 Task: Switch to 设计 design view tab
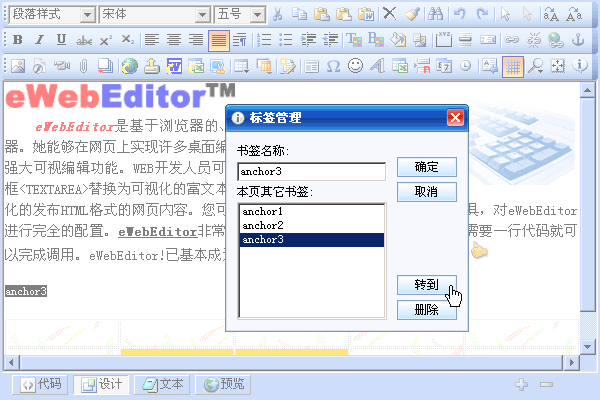101,384
